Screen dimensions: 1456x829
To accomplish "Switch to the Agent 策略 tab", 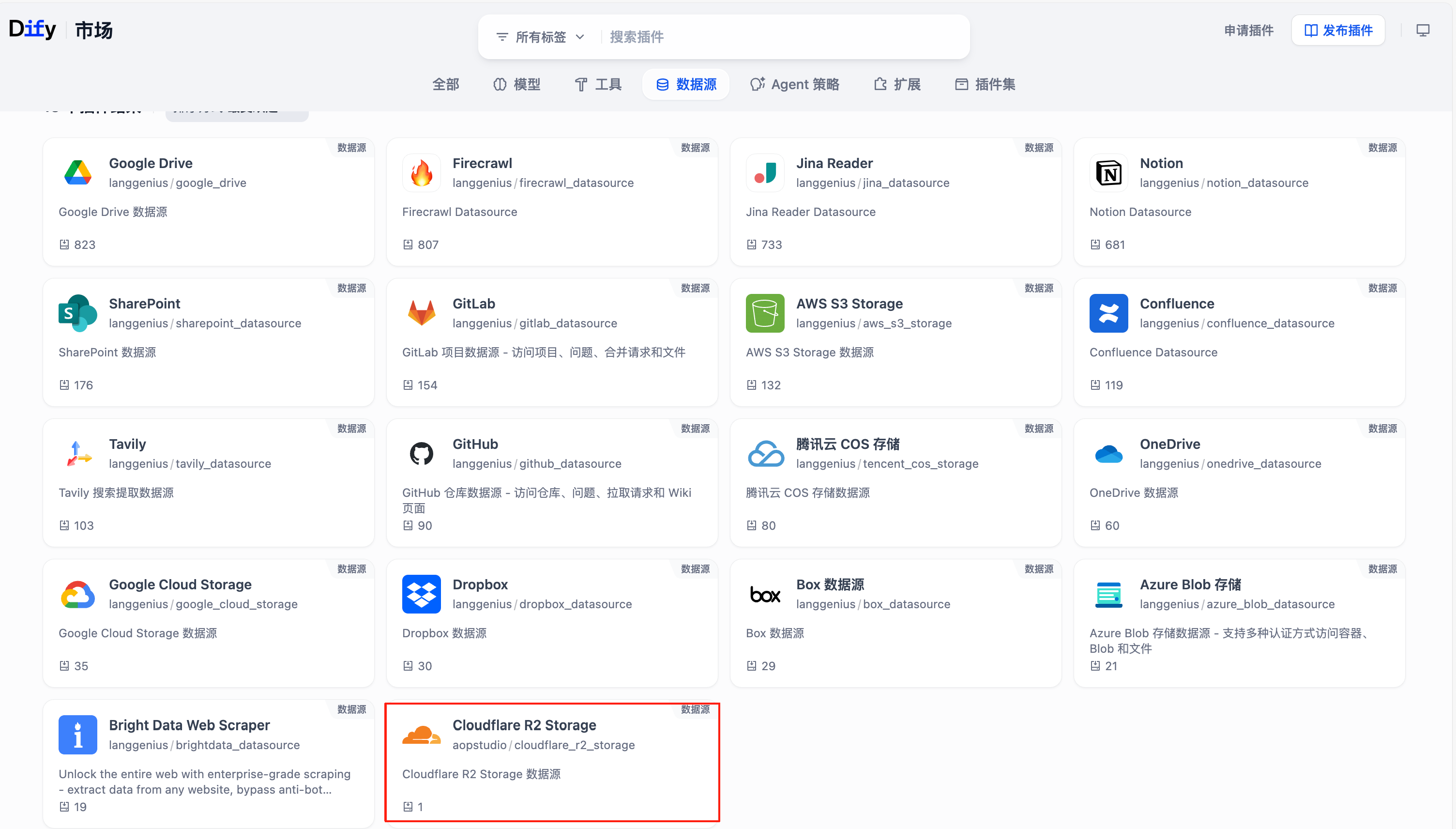I will click(x=795, y=84).
